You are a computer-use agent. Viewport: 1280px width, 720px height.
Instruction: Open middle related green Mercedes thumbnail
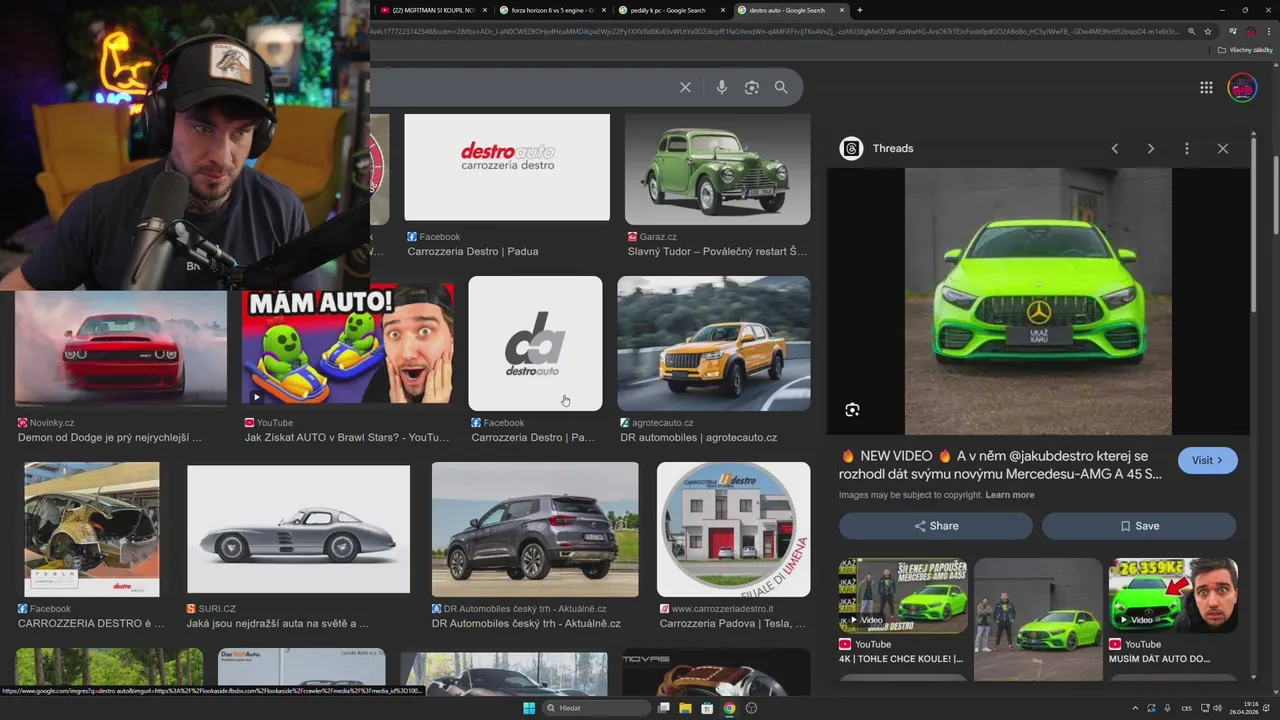point(1038,620)
